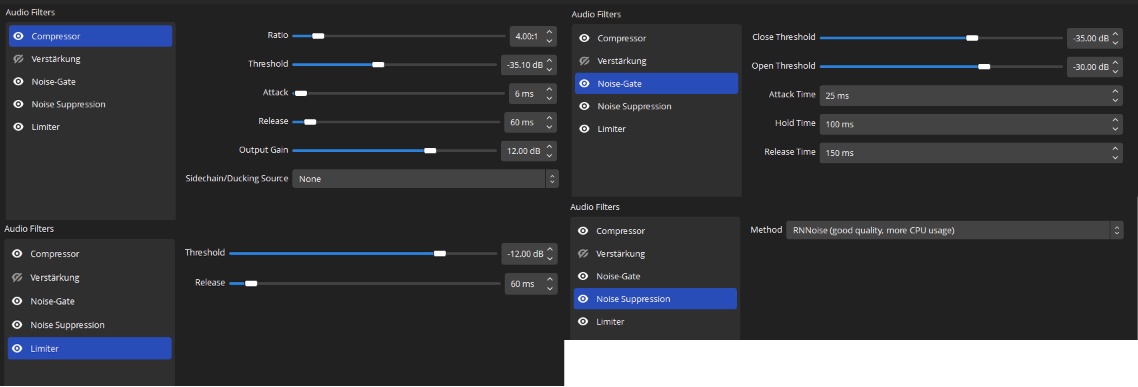Toggle Limiter eye in Noise Suppression-selected panel
The image size is (1138, 387).
click(582, 322)
